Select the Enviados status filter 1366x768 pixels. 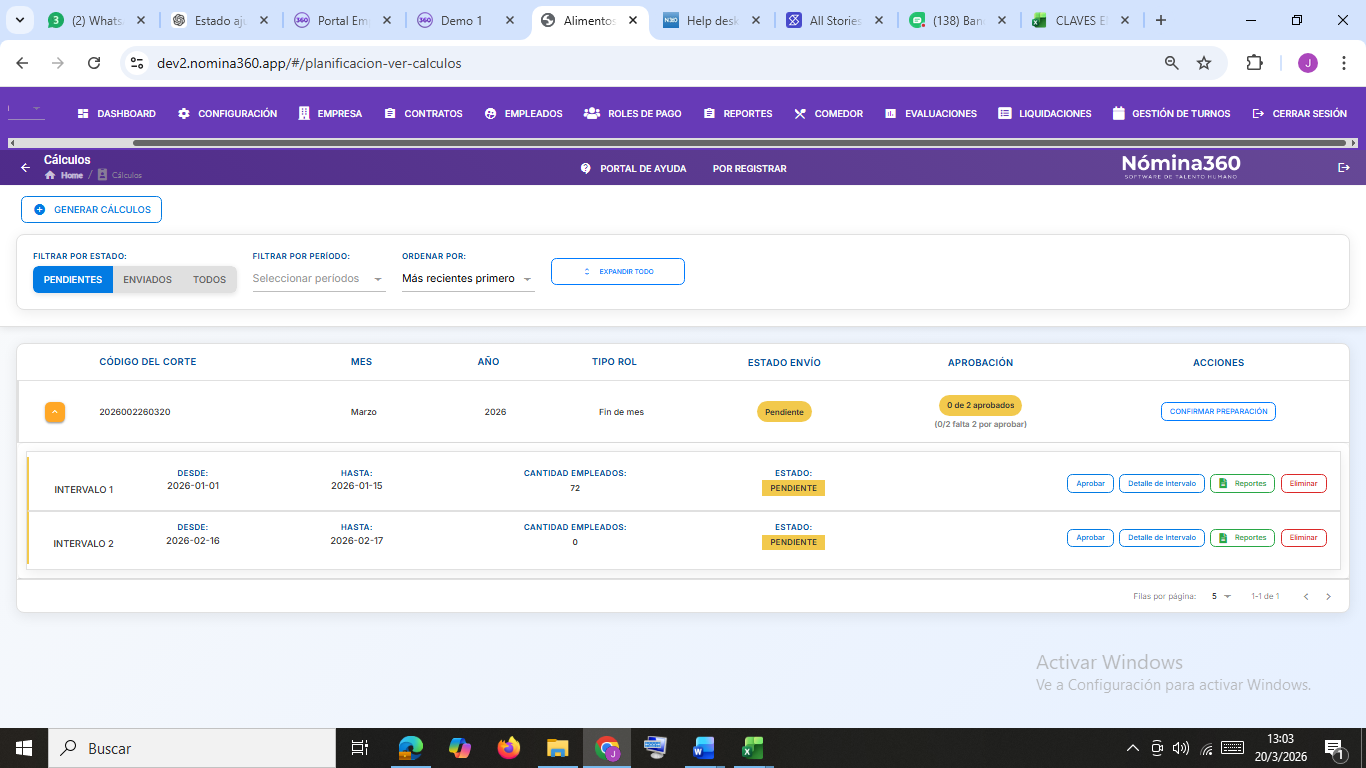point(148,280)
